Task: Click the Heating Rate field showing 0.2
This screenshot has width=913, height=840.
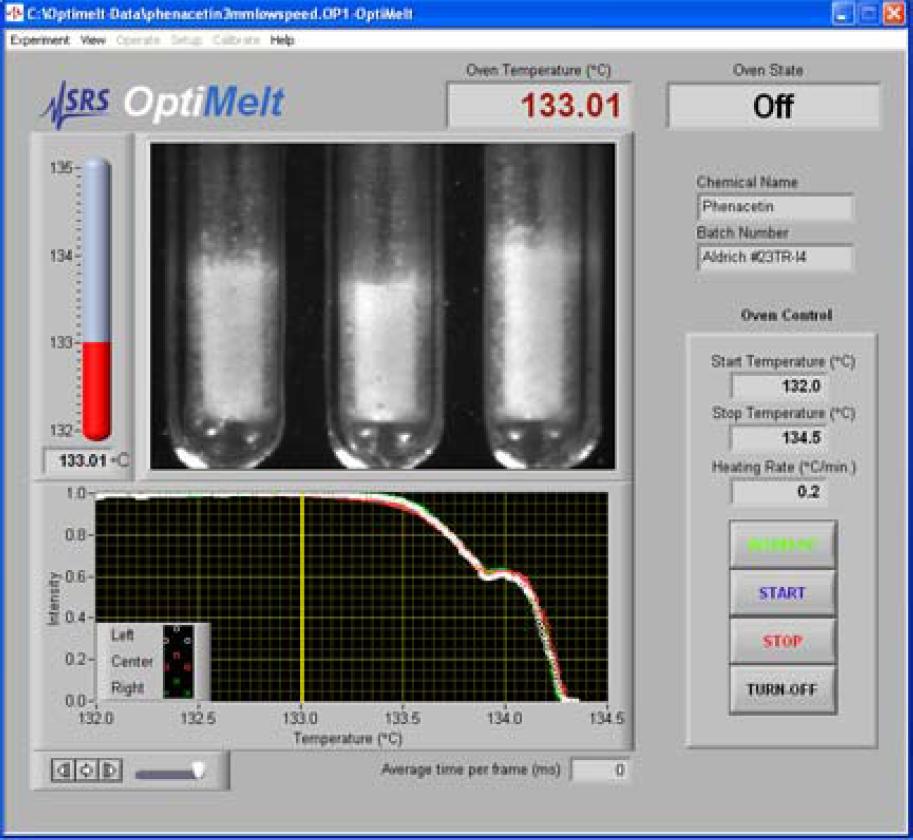Action: pos(778,492)
